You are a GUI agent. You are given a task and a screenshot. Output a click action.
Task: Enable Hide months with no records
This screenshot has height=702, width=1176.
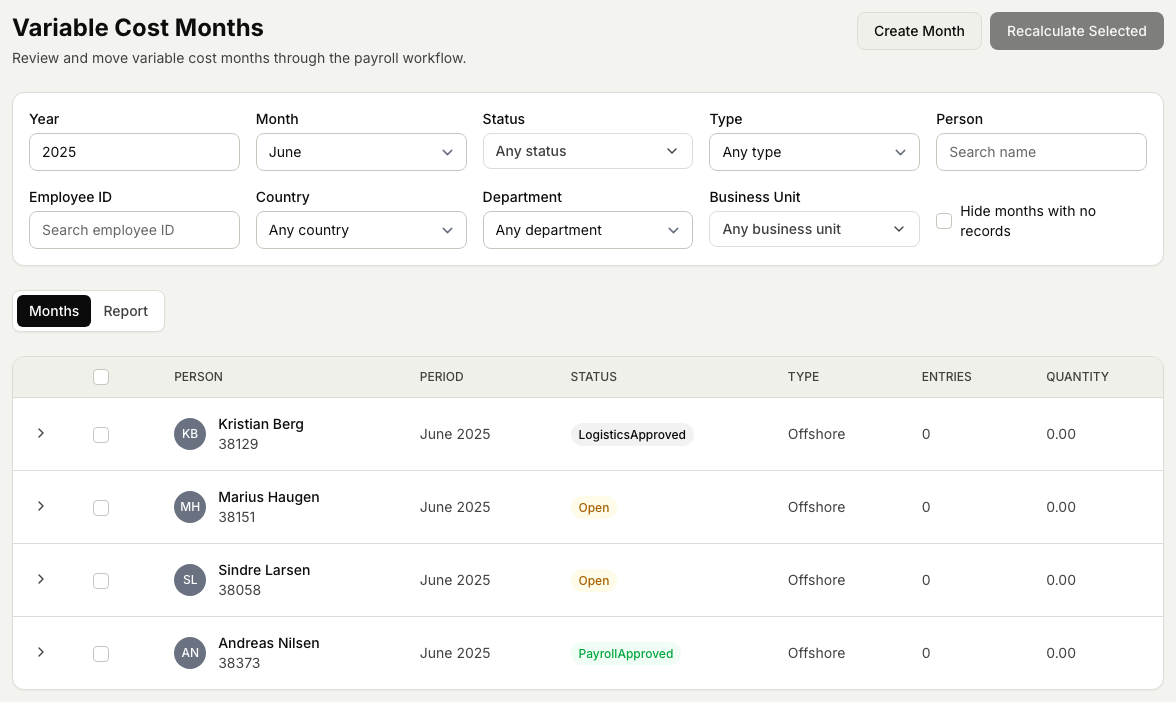pos(944,221)
